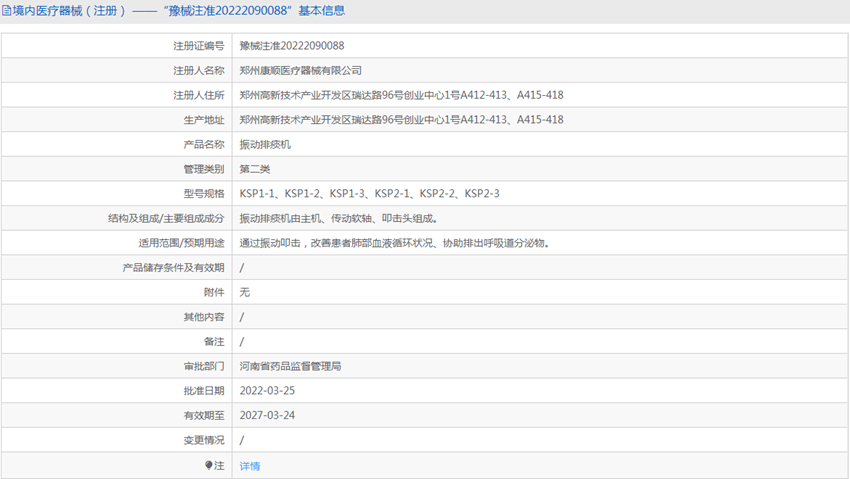Select management class value 第二类
Screen dimensions: 850x479
coord(255,169)
